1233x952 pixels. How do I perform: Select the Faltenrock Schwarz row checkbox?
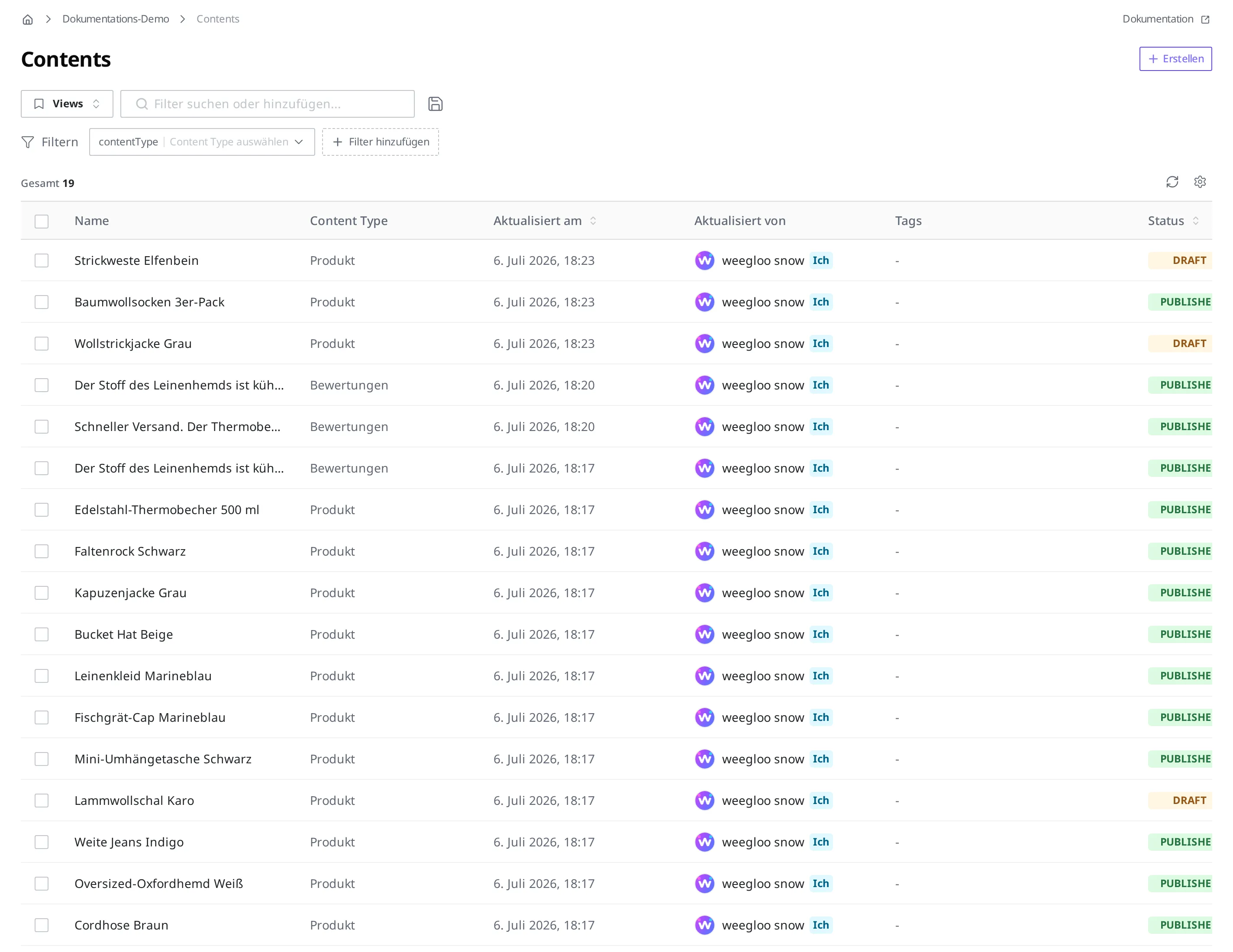click(x=41, y=551)
